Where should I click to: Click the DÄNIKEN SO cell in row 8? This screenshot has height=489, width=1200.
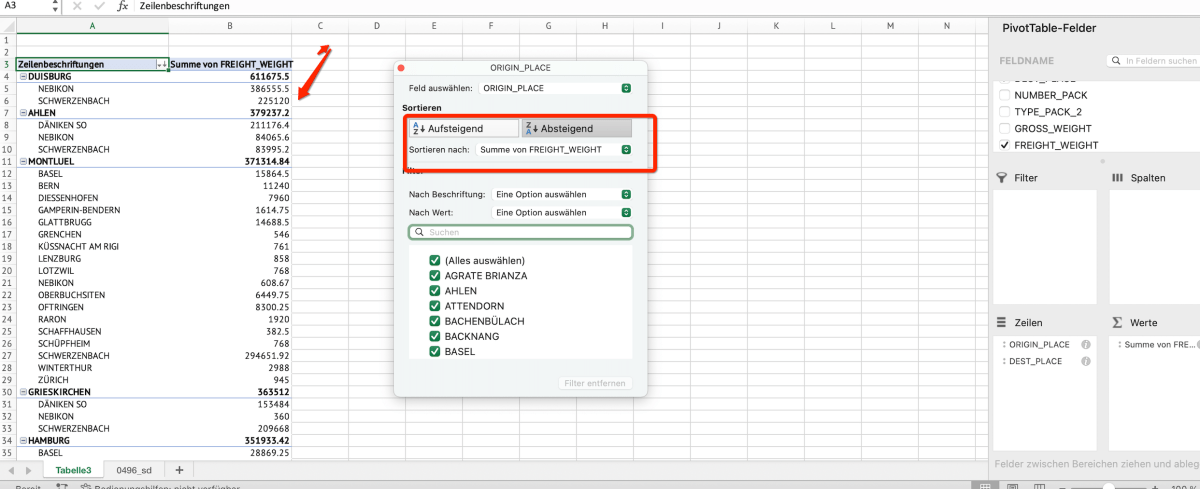click(x=92, y=125)
